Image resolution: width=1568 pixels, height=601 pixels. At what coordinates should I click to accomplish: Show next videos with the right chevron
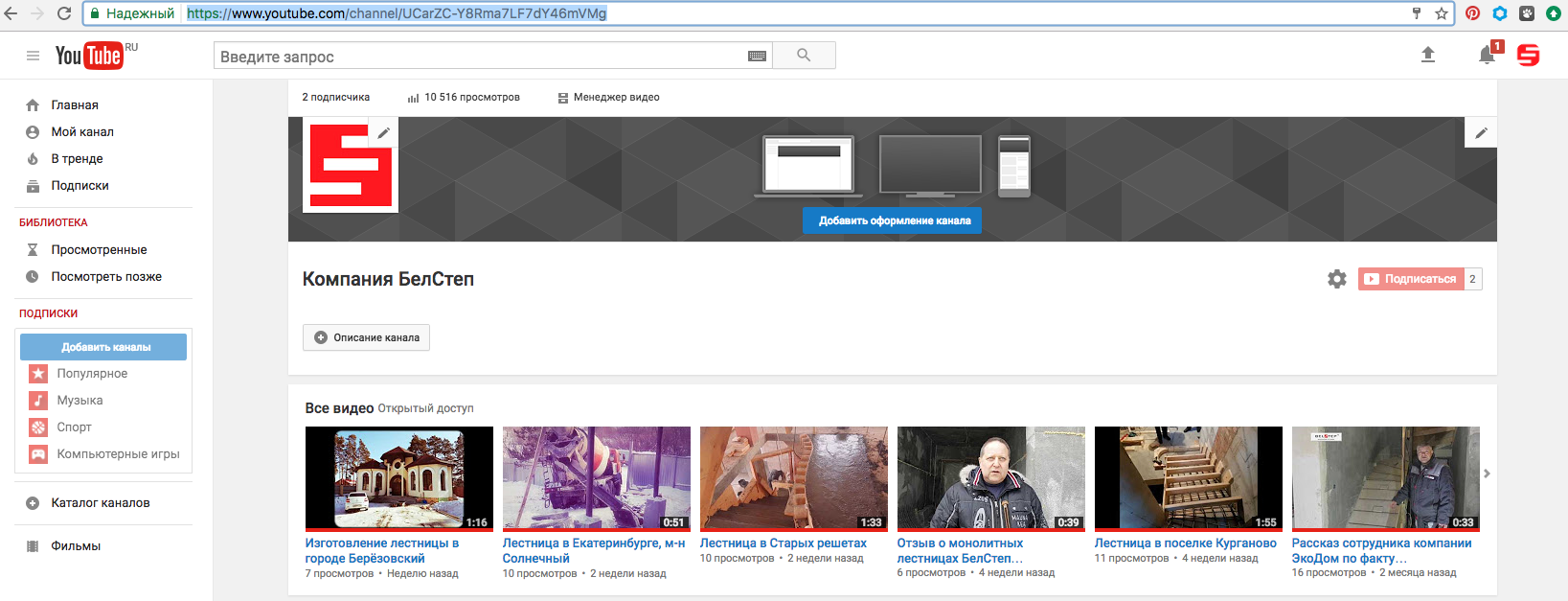[x=1487, y=474]
